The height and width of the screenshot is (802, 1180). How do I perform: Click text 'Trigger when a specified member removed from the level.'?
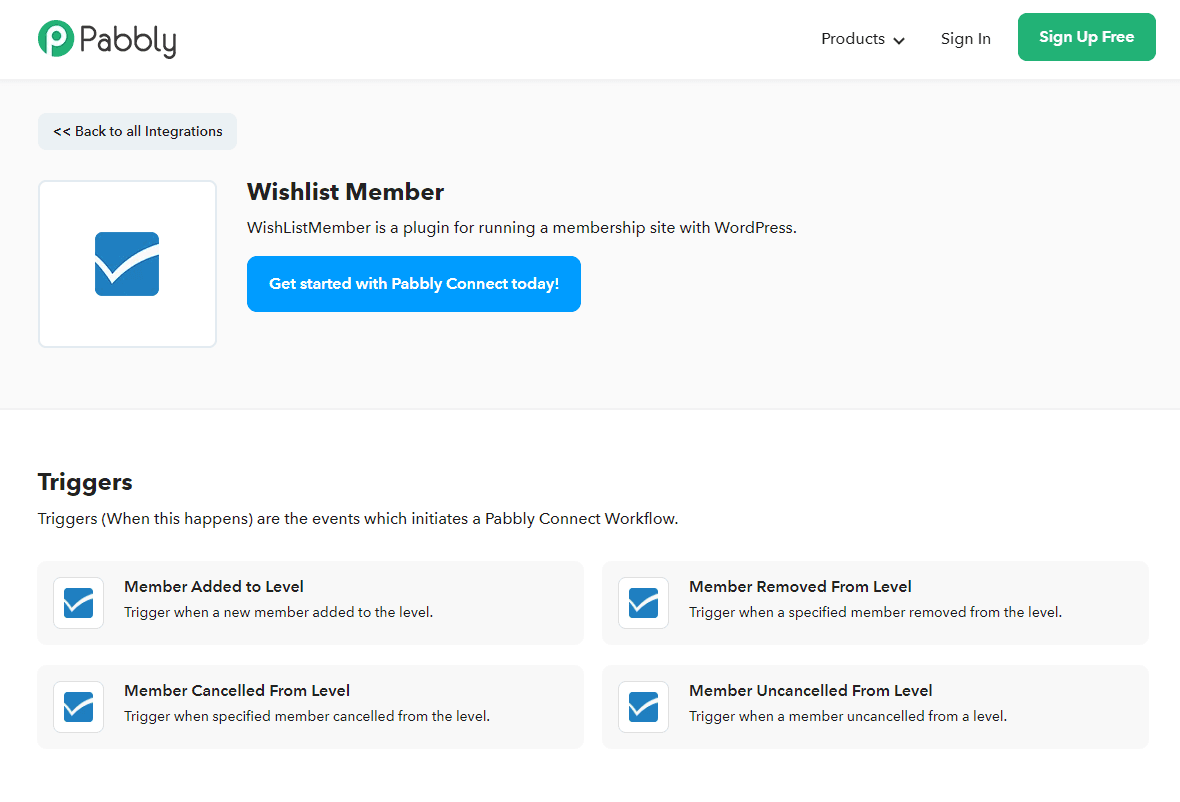[x=875, y=612]
